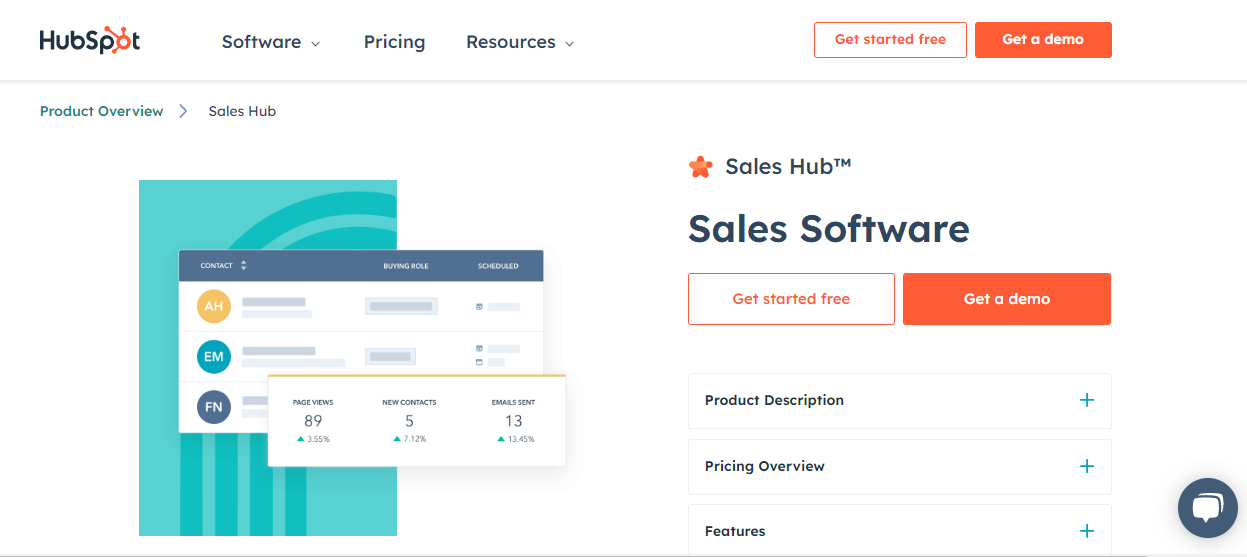
Task: Click the BUYING ROLE column header
Action: (405, 266)
